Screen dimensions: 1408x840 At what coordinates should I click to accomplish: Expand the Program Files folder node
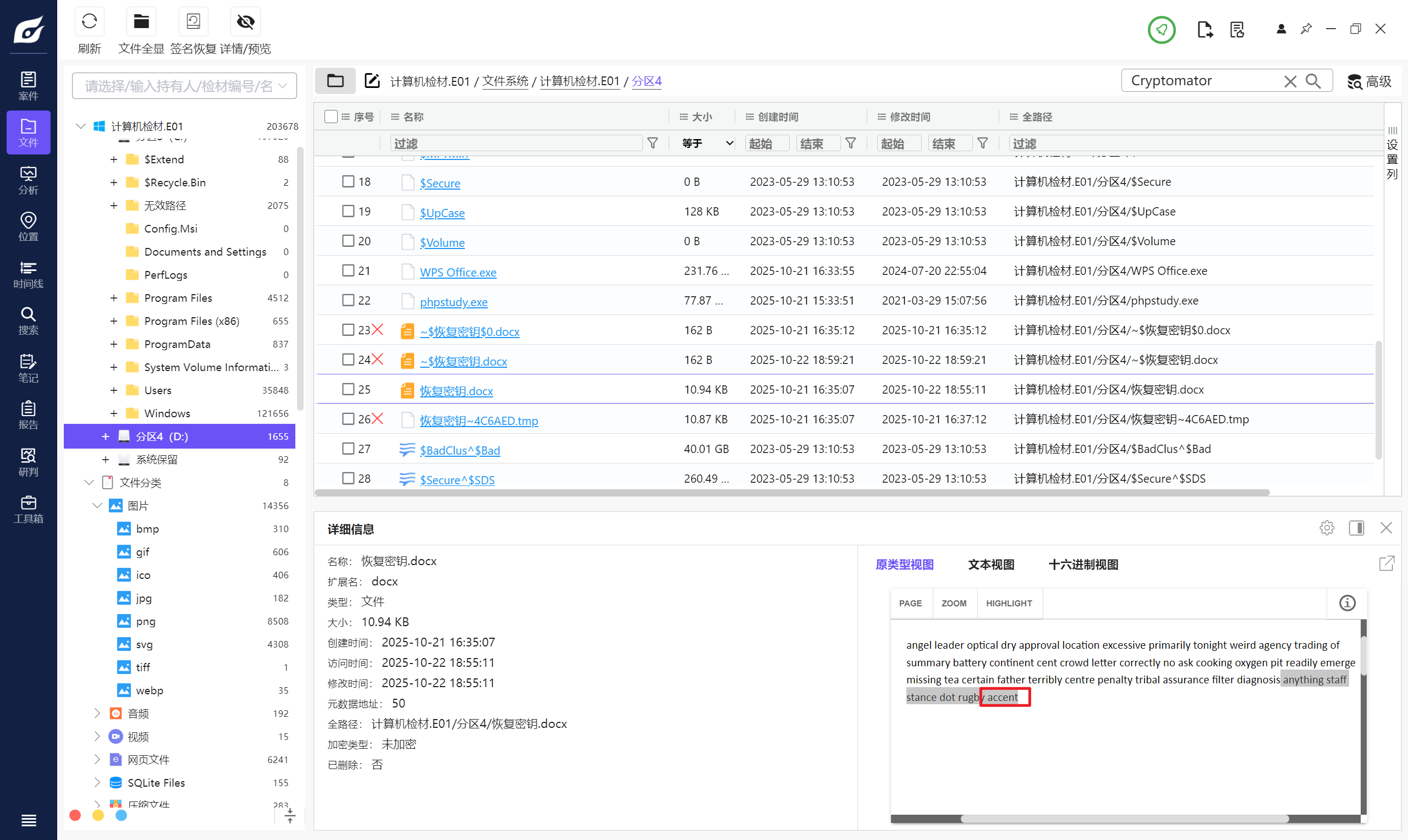(114, 298)
